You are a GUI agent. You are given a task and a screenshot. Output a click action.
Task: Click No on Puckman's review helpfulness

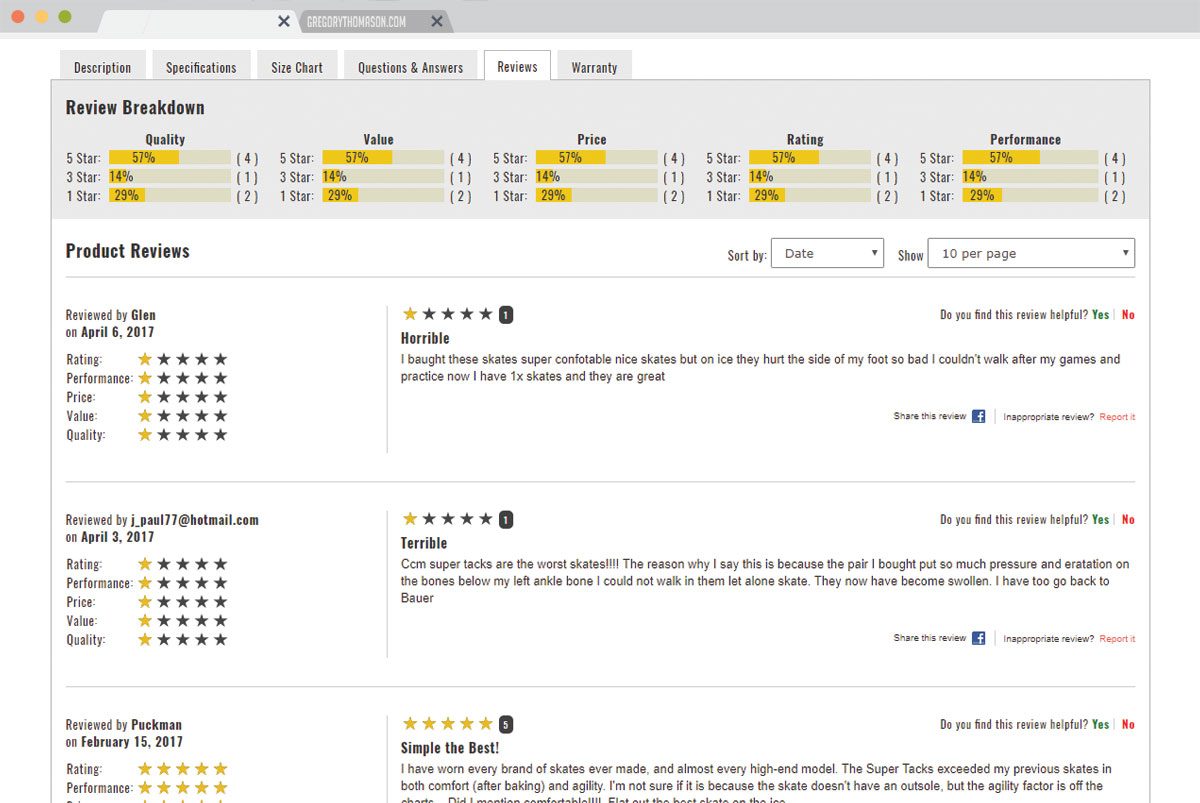tap(1128, 725)
